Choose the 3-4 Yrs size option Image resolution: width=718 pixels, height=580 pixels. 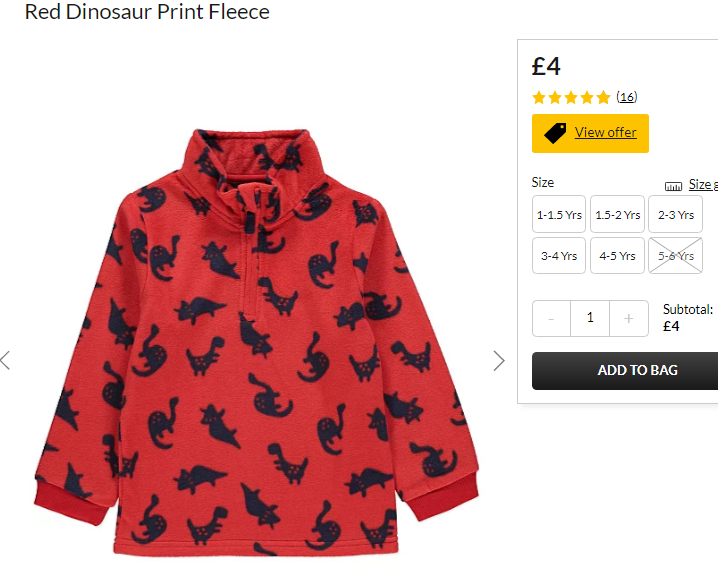click(x=559, y=255)
